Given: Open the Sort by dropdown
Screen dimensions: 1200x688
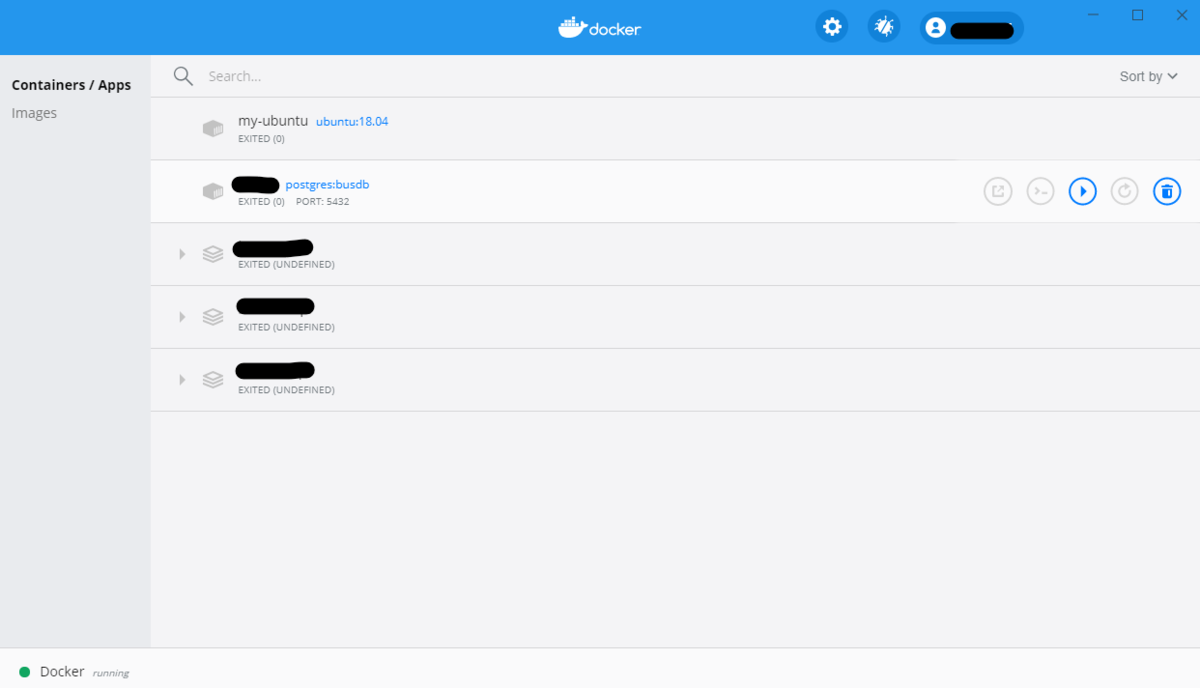Looking at the screenshot, I should point(1149,76).
